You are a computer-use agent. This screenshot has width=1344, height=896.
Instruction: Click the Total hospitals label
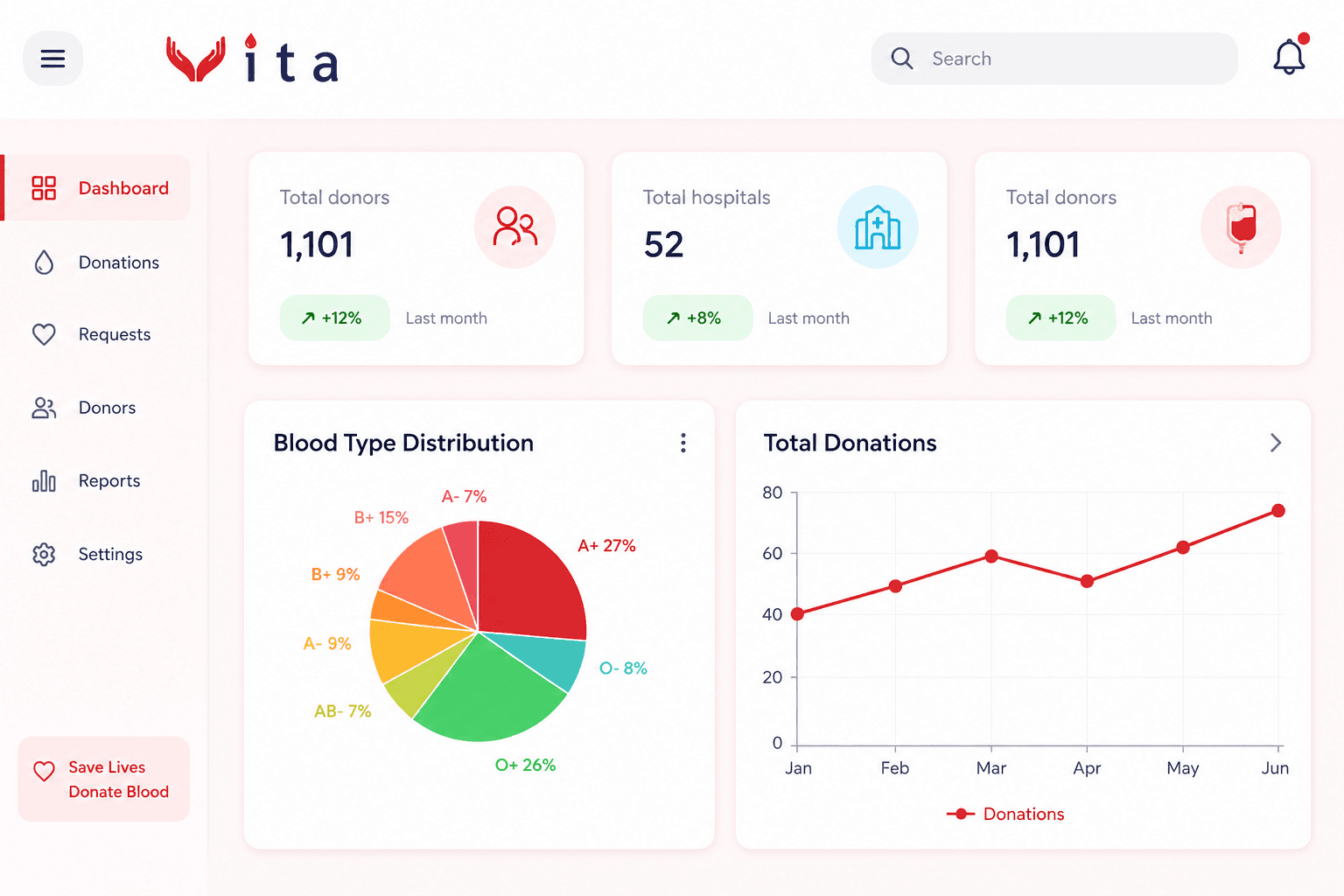point(706,198)
